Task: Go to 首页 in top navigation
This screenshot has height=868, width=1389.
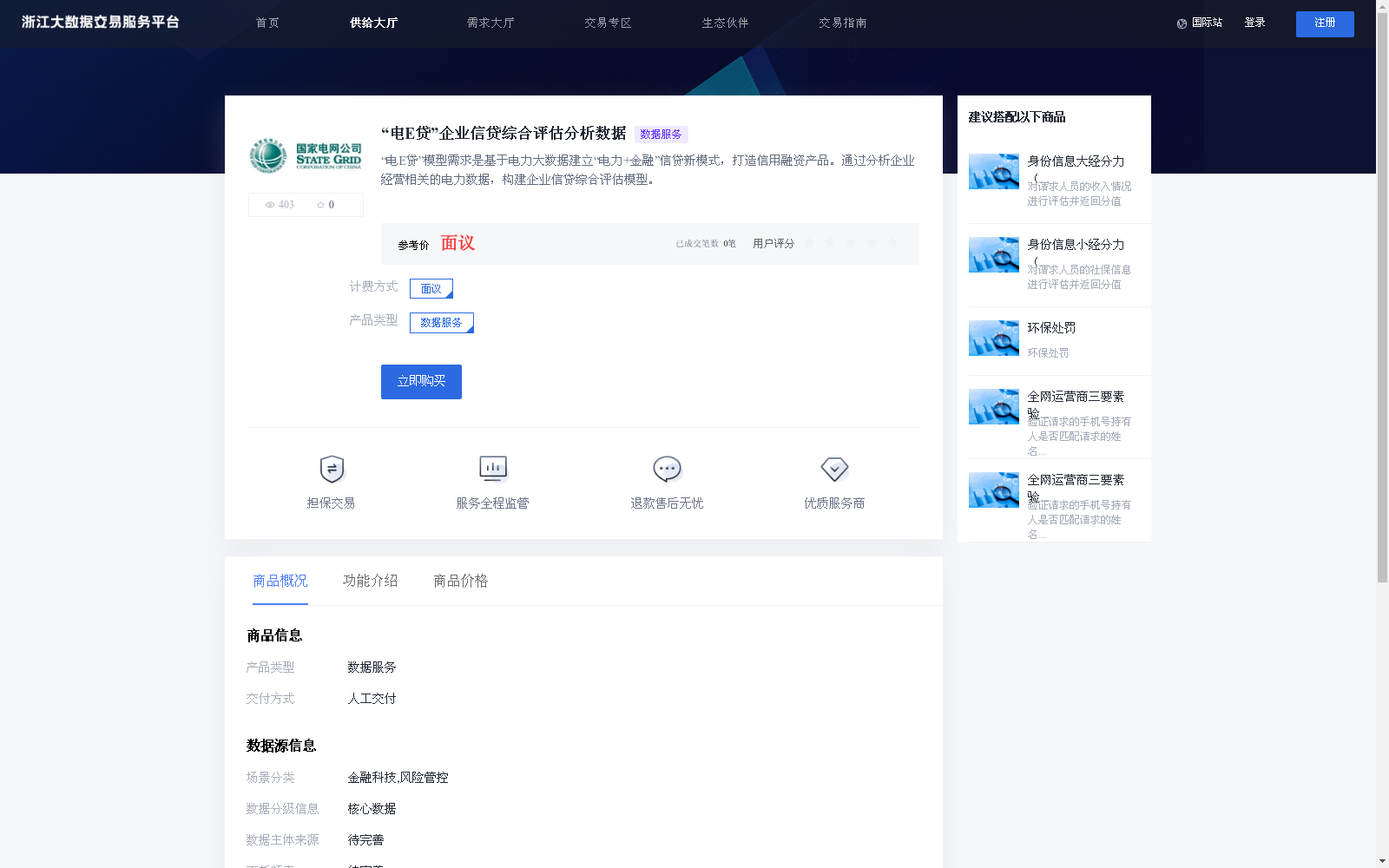Action: pos(267,23)
